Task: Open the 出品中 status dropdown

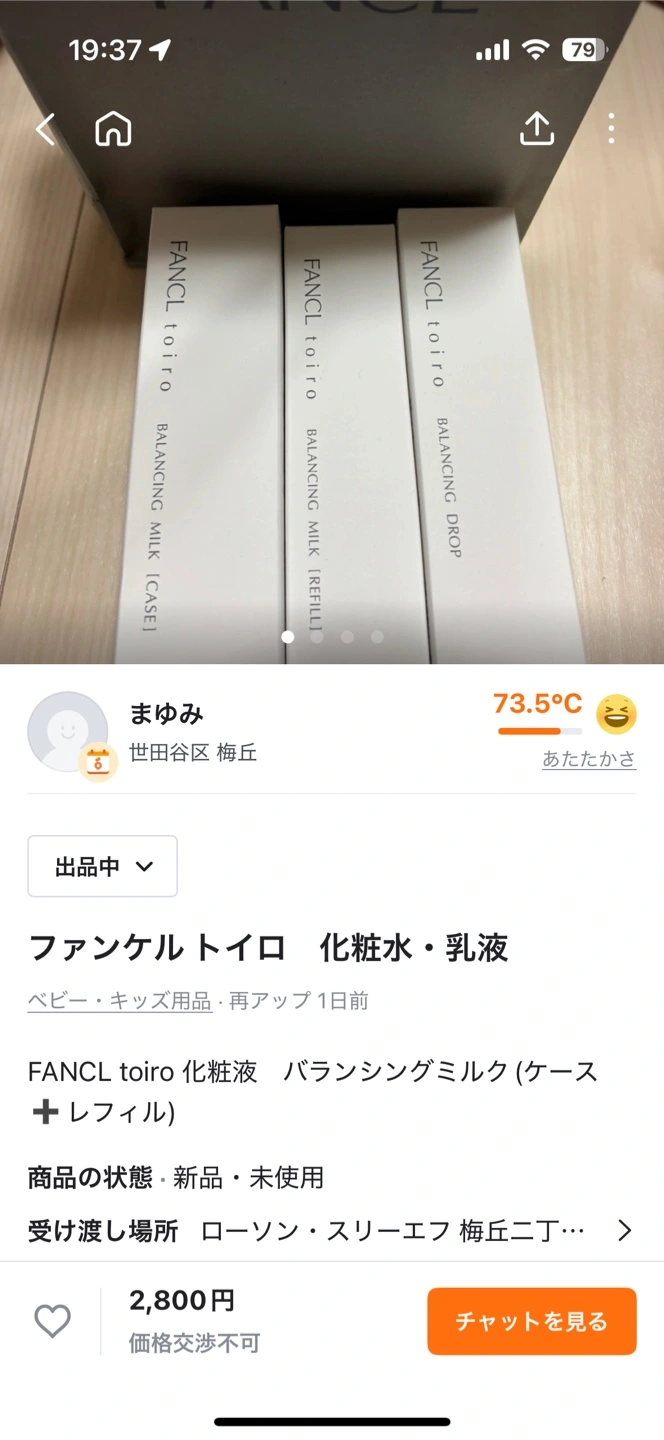Action: point(102,866)
